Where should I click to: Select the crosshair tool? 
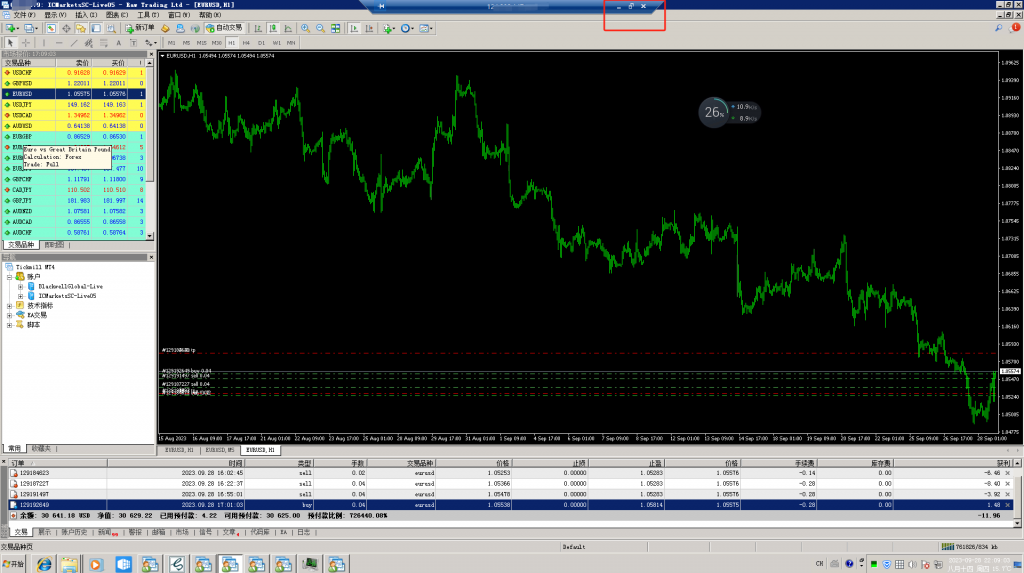tap(25, 42)
